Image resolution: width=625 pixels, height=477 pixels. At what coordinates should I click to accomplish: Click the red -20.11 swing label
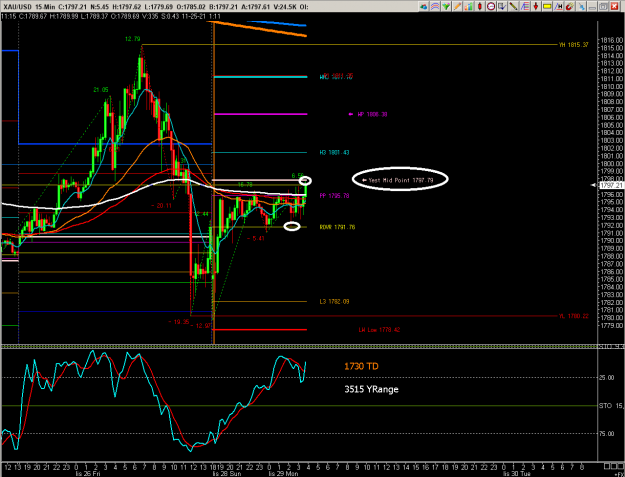pos(161,206)
